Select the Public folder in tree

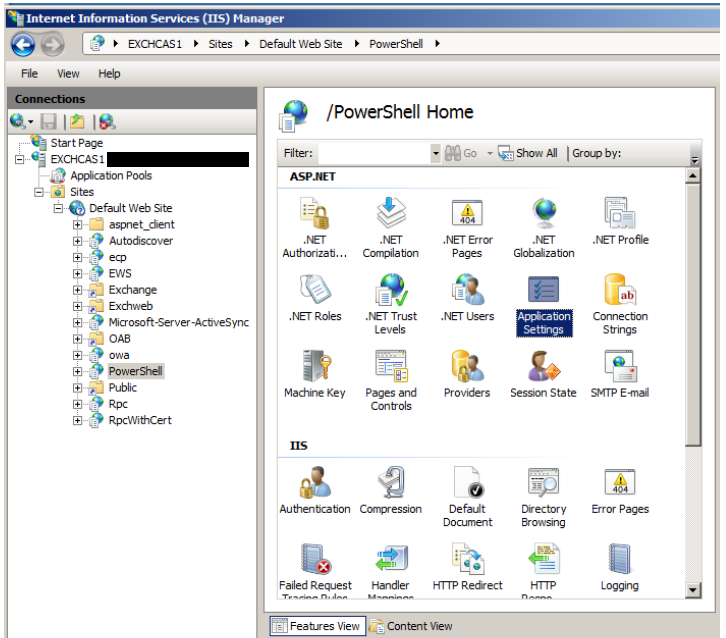pos(123,388)
